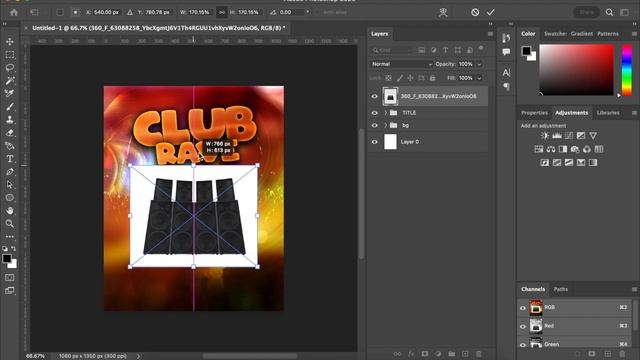Hide the 360_F_630882 smart object layer
This screenshot has height=360, width=640.
point(374,97)
